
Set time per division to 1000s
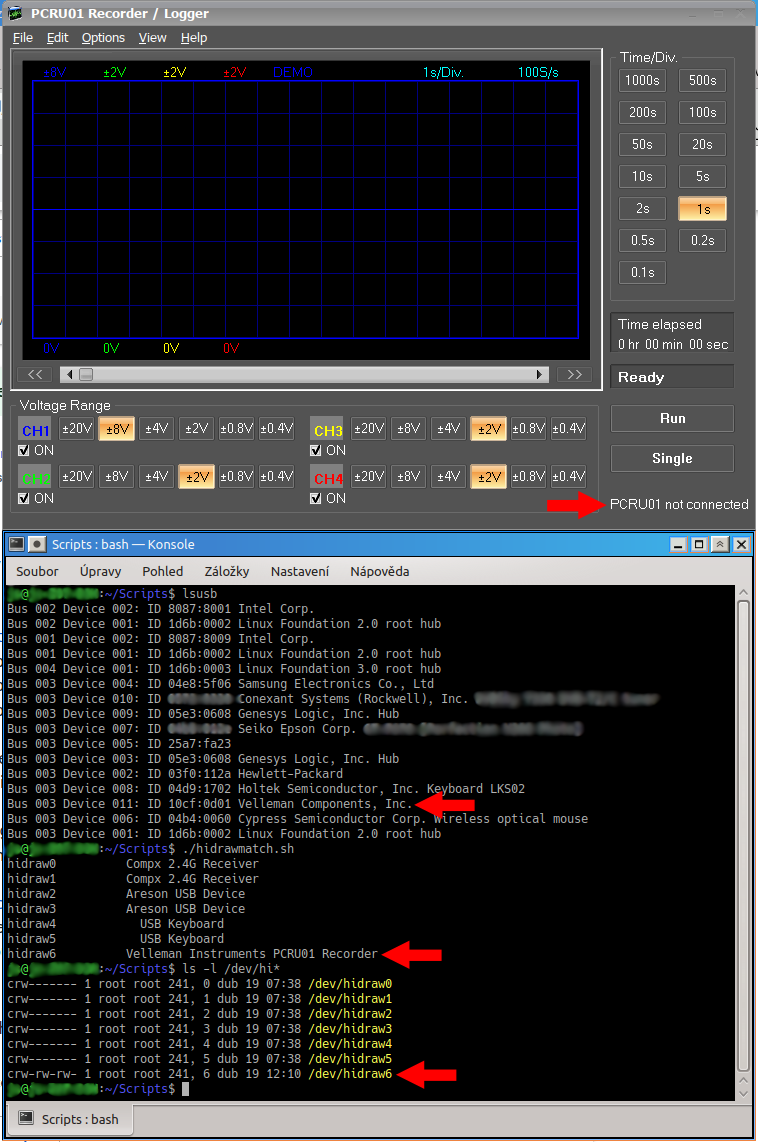pos(642,80)
